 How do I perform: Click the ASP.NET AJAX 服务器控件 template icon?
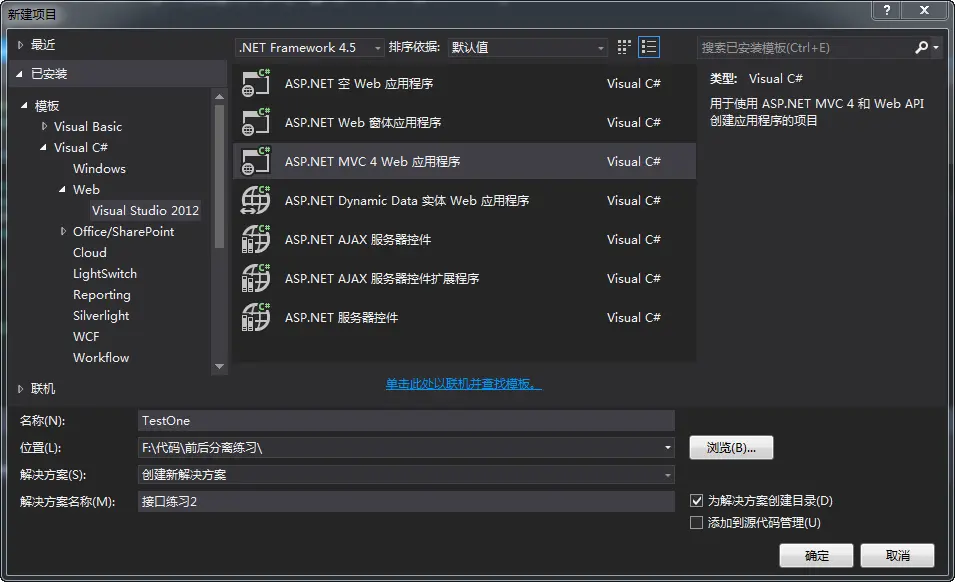pos(256,239)
